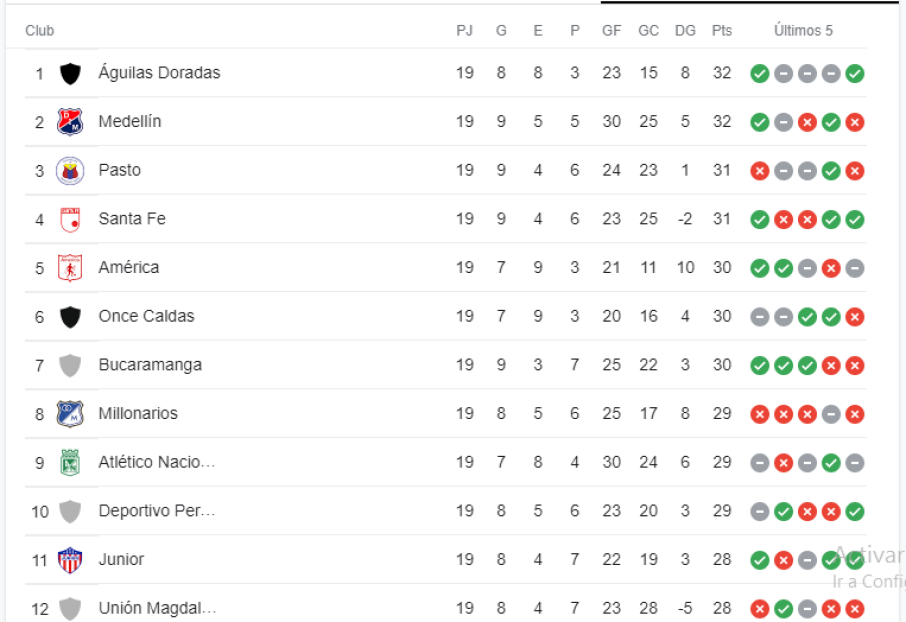The image size is (906, 622).
Task: Open the Deportivo Pereira team link
Action: [x=157, y=511]
